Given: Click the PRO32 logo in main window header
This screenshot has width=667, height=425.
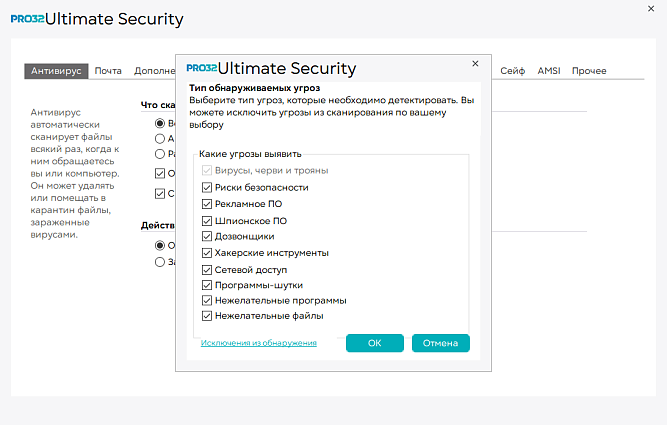Looking at the screenshot, I should pos(27,19).
